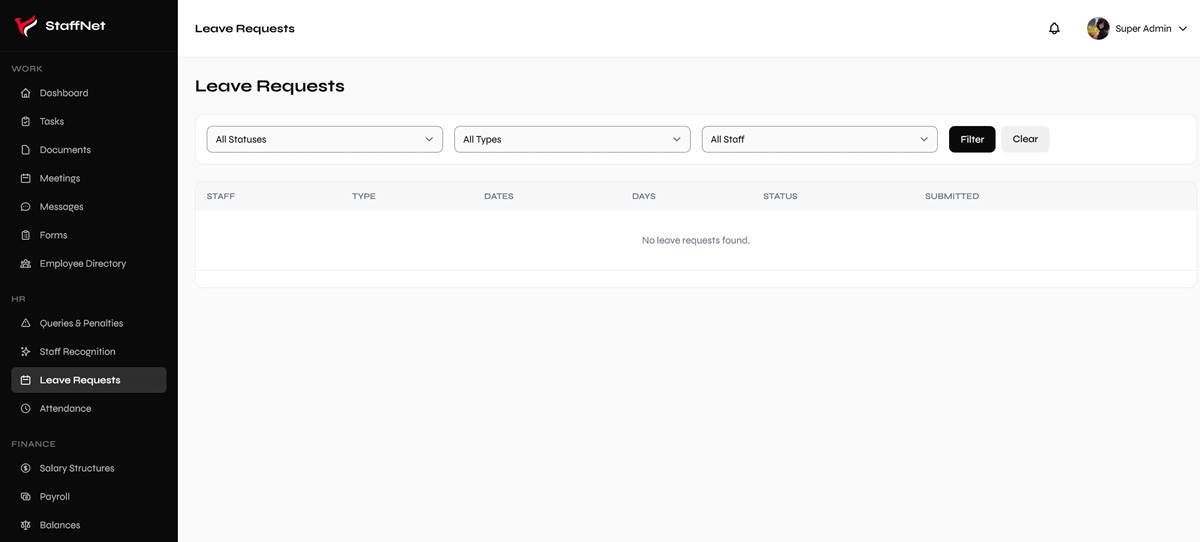Viewport: 1200px width, 542px height.
Task: Navigate to Payroll section
Action: point(54,497)
